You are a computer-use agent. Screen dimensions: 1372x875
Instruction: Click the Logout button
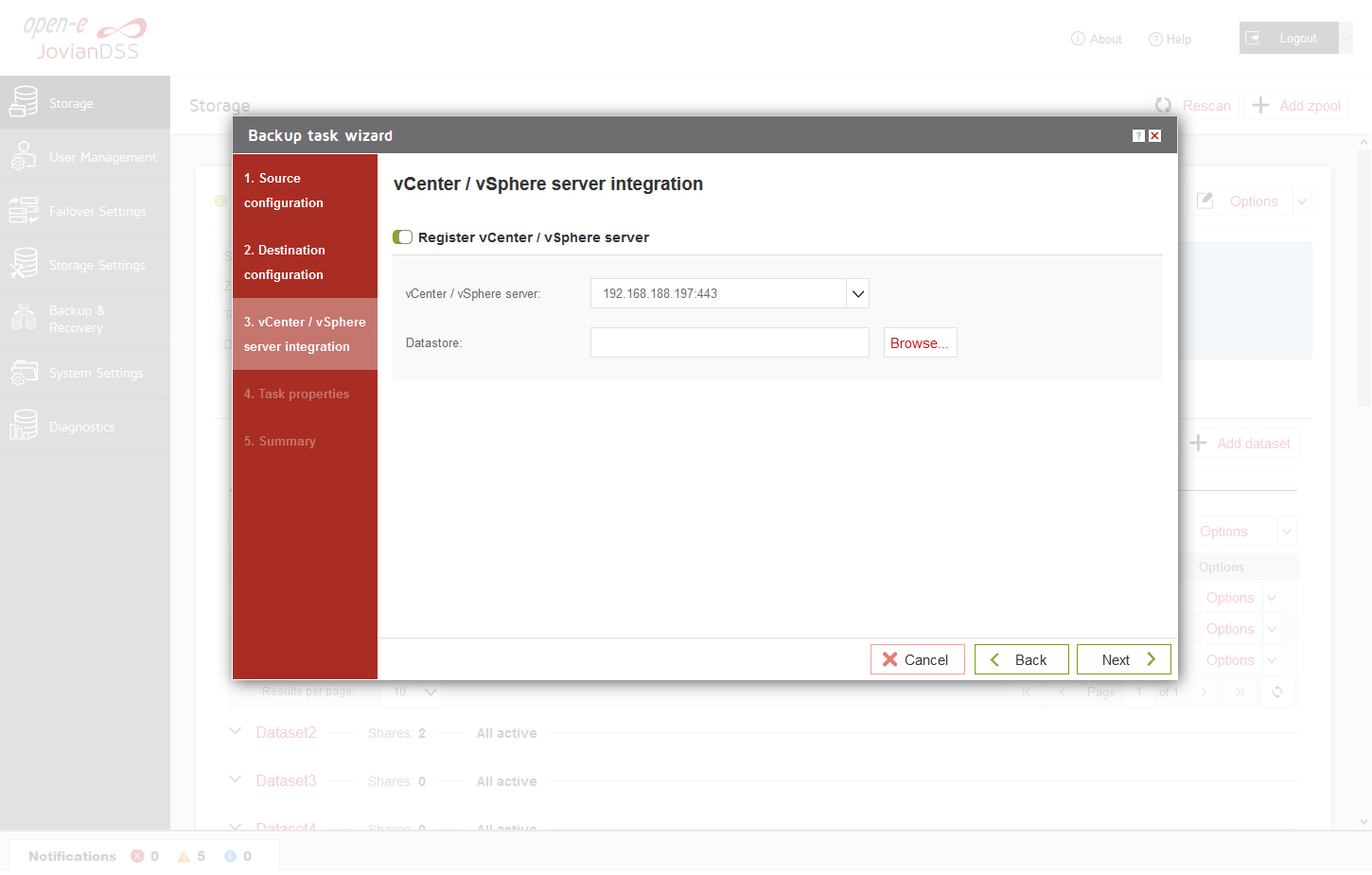pos(1289,38)
